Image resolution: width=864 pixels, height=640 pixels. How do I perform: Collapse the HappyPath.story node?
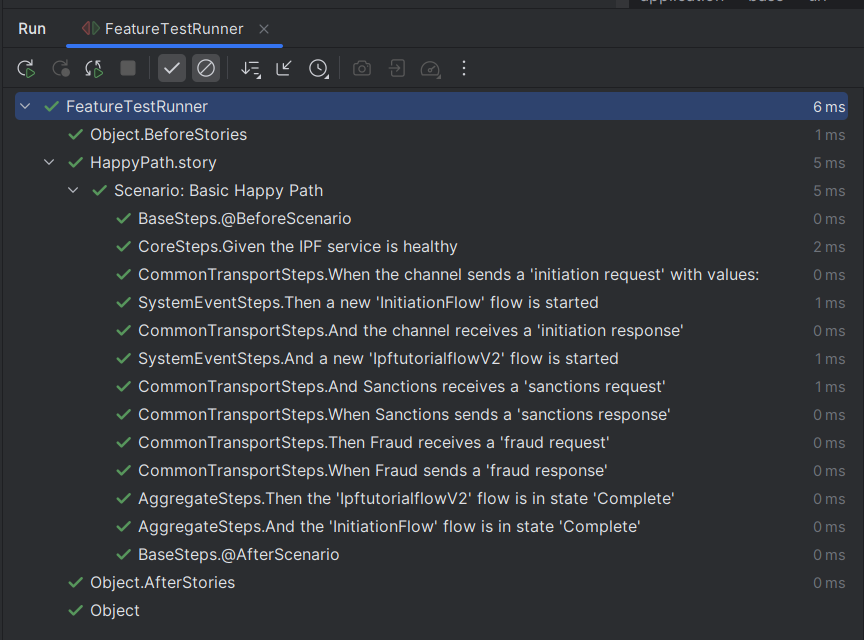click(48, 162)
